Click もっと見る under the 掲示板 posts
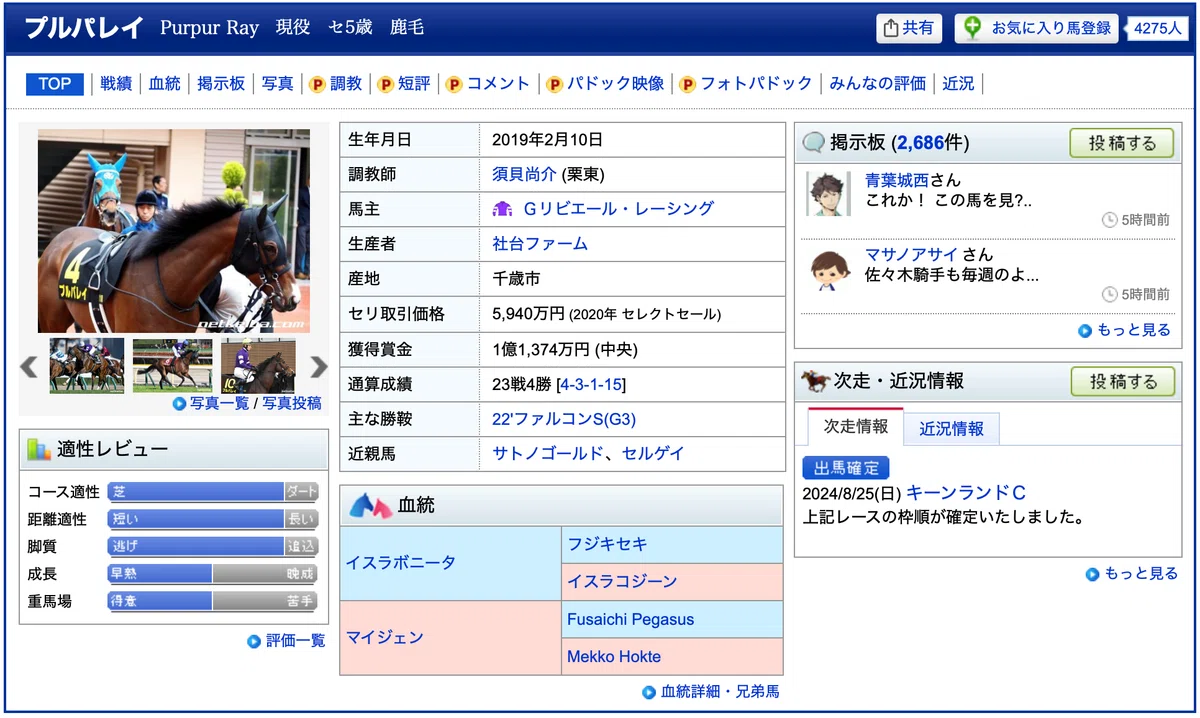 1133,331
